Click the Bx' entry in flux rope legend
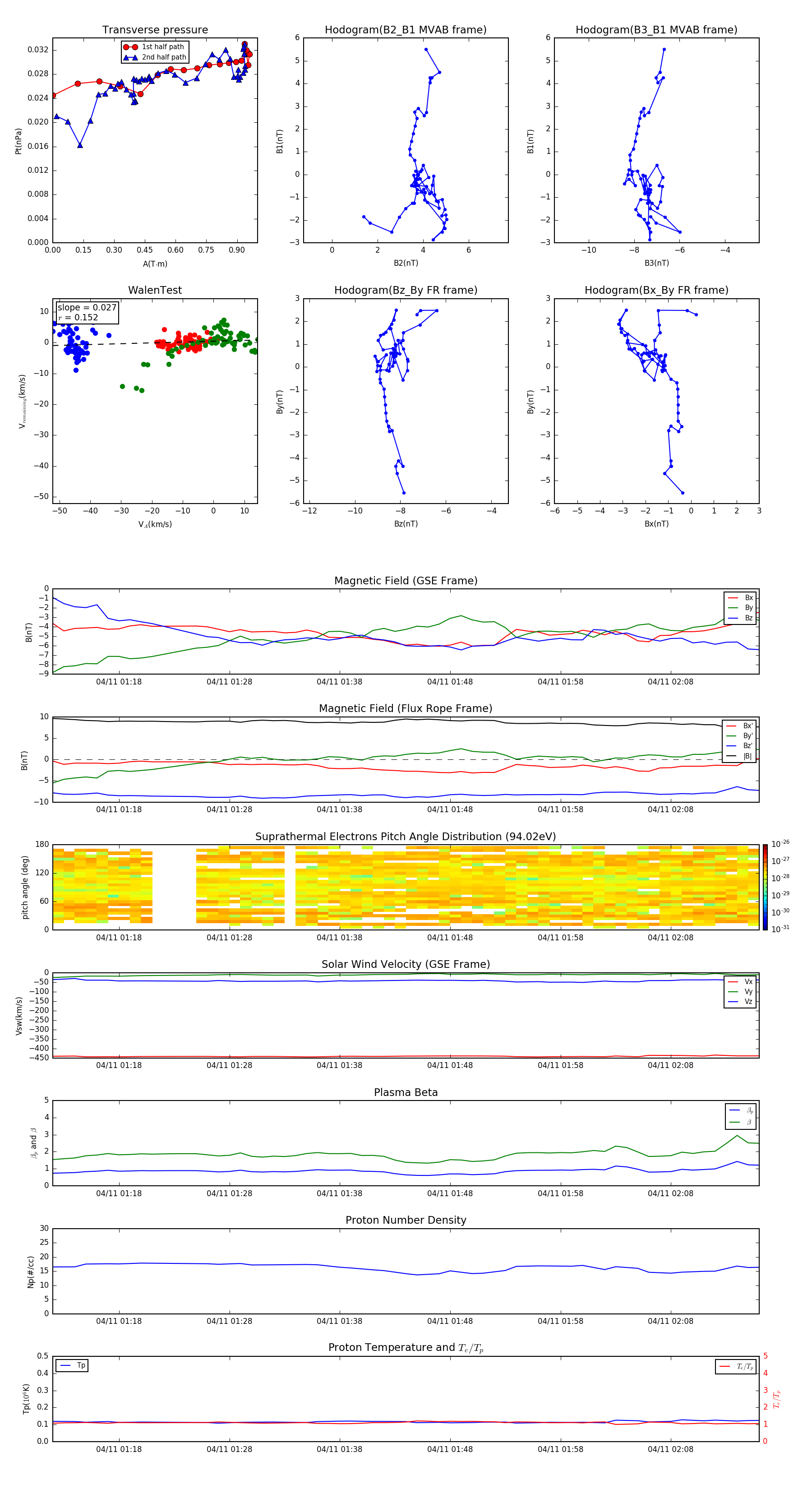The image size is (812, 1489). (740, 726)
